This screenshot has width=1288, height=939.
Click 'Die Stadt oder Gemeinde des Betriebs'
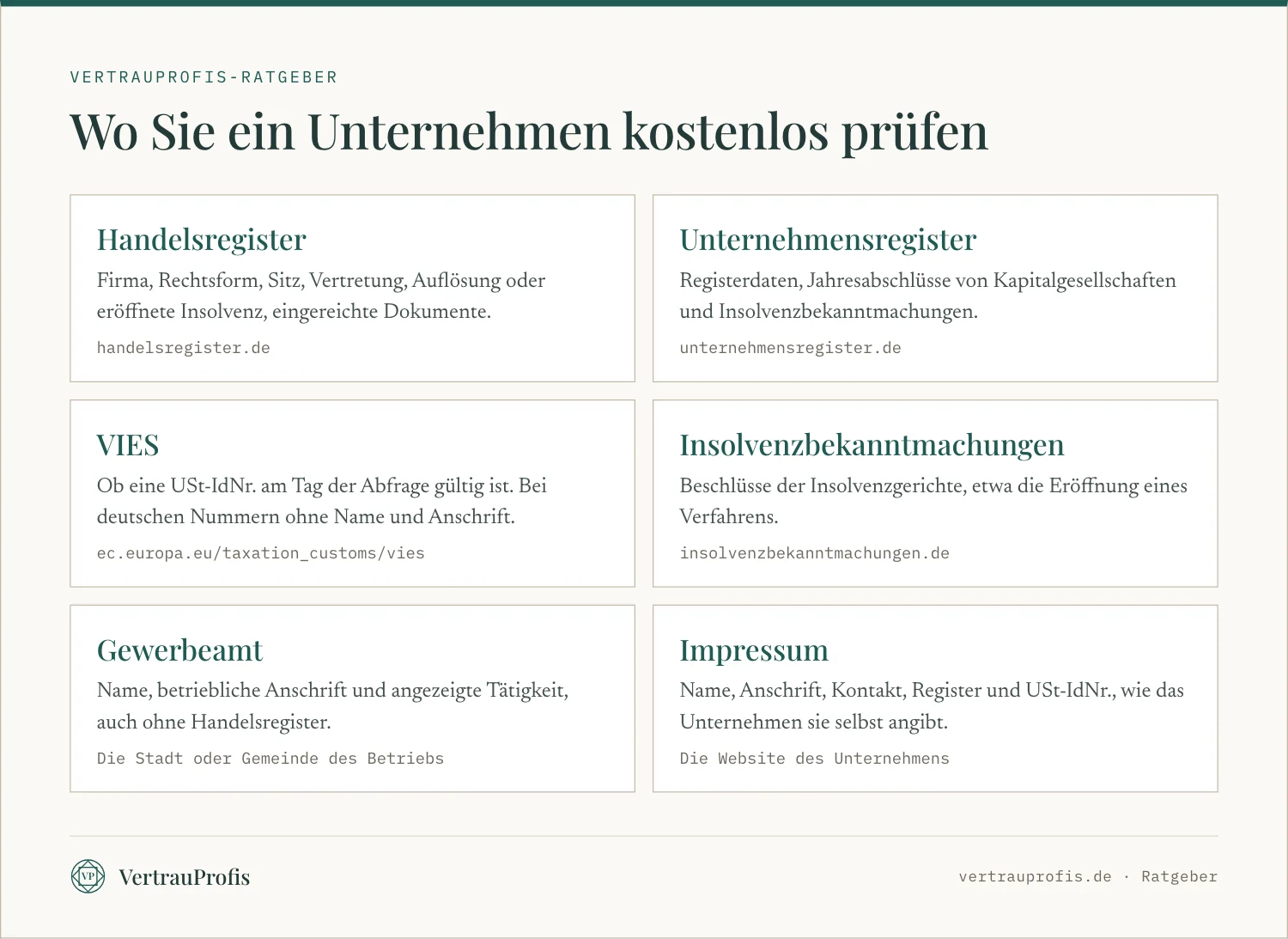[x=270, y=759]
